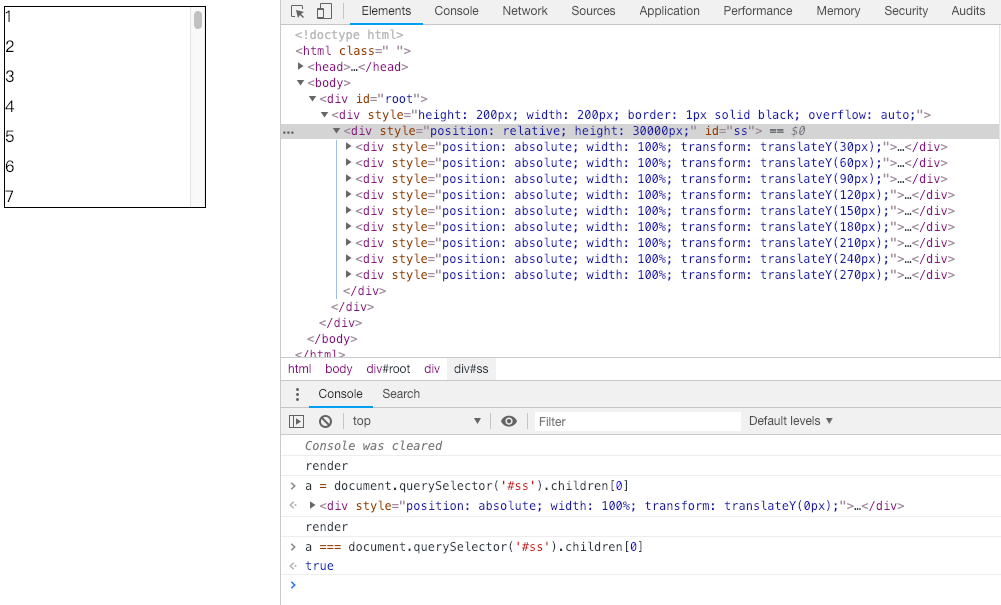The height and width of the screenshot is (605, 1001).
Task: Click the console prompt input line
Action: (x=645, y=585)
